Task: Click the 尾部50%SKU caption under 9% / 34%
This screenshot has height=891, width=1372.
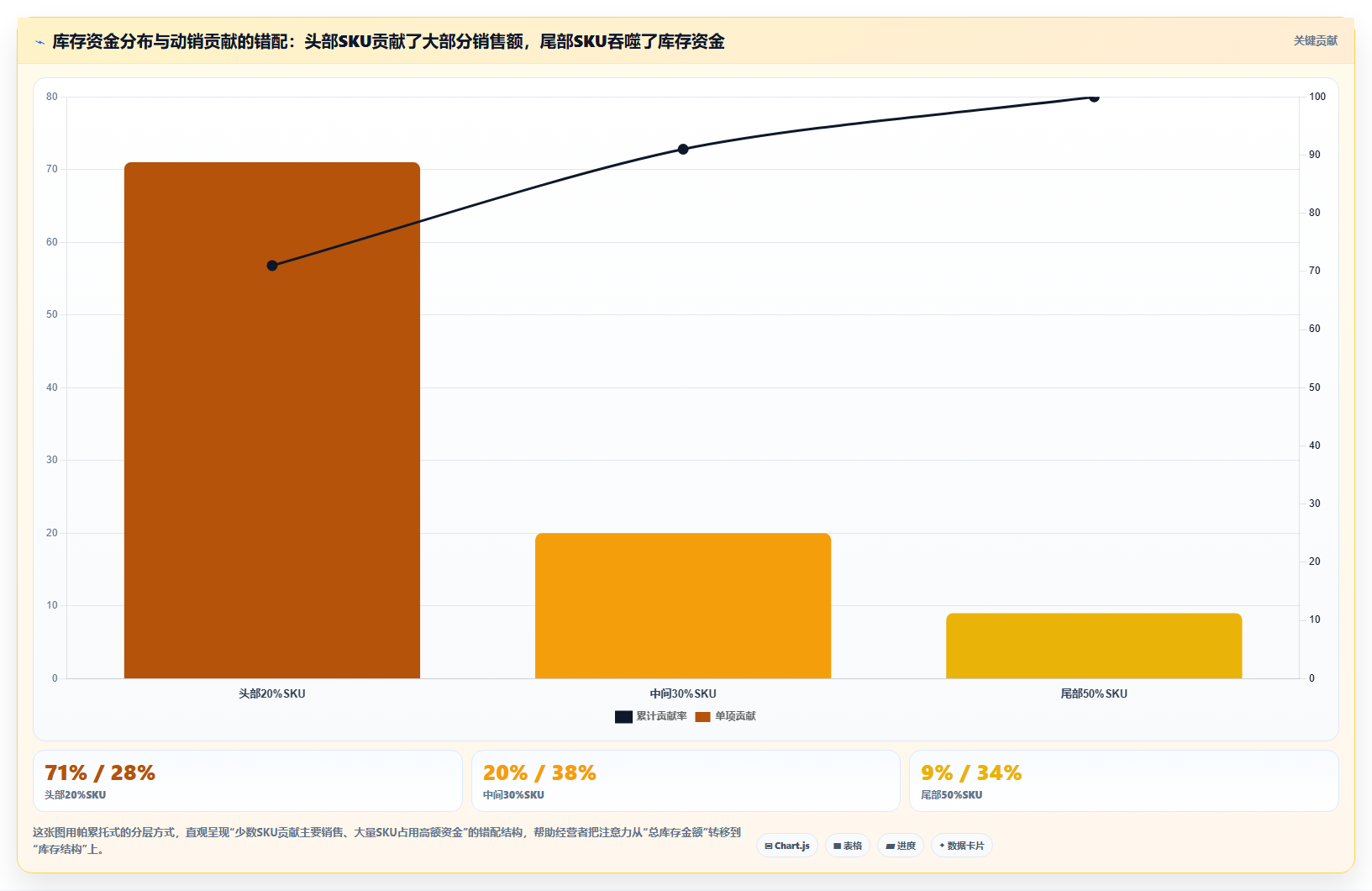Action: click(951, 794)
